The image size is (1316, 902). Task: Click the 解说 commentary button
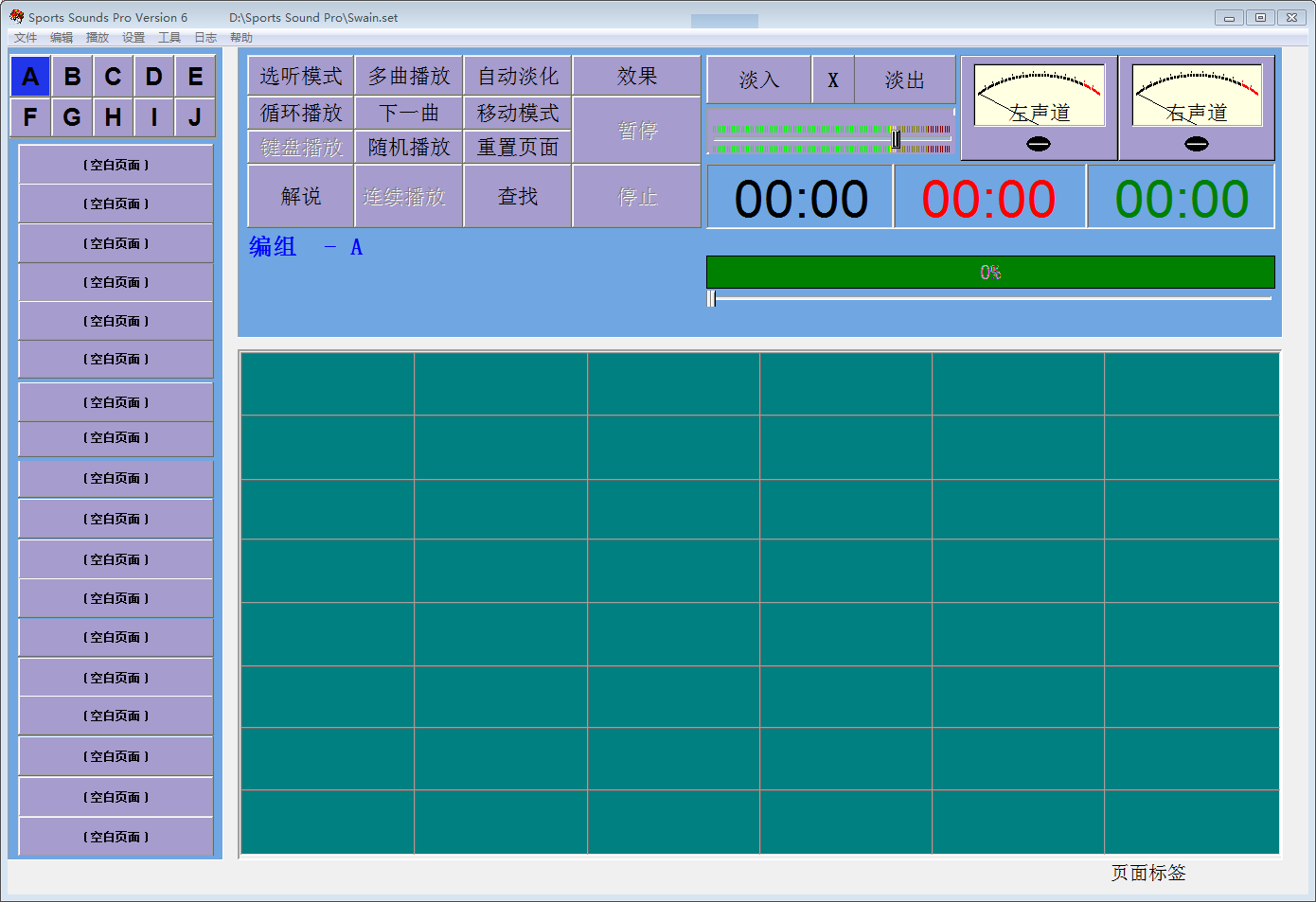(x=301, y=196)
